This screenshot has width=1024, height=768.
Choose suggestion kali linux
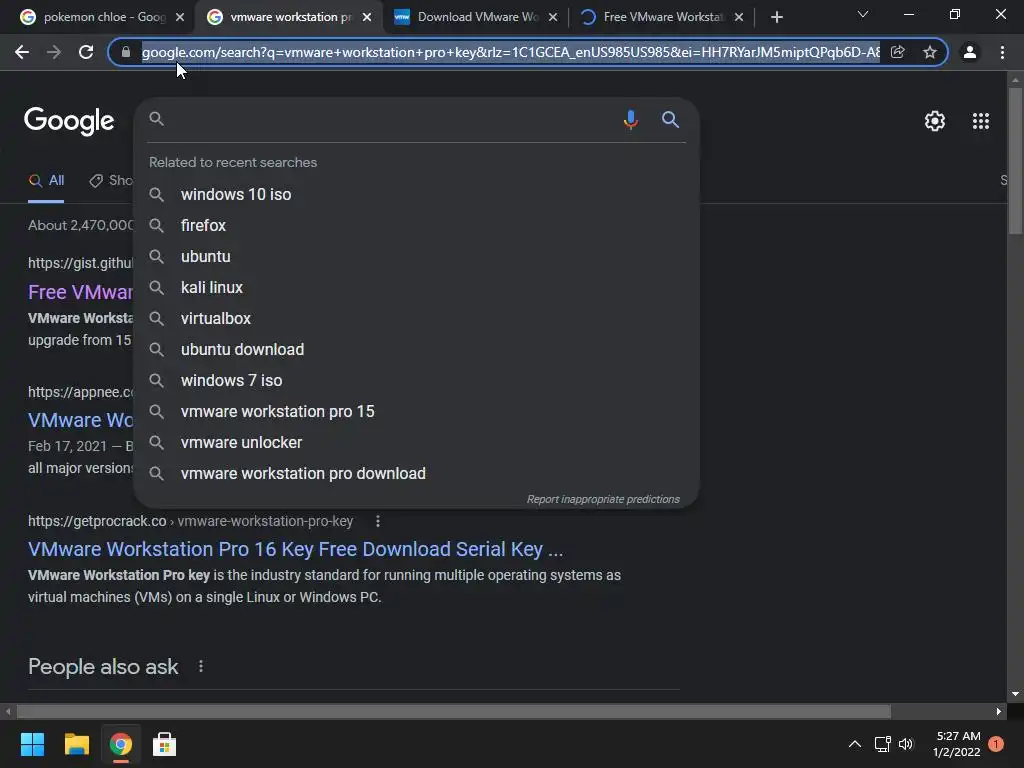click(x=417, y=287)
